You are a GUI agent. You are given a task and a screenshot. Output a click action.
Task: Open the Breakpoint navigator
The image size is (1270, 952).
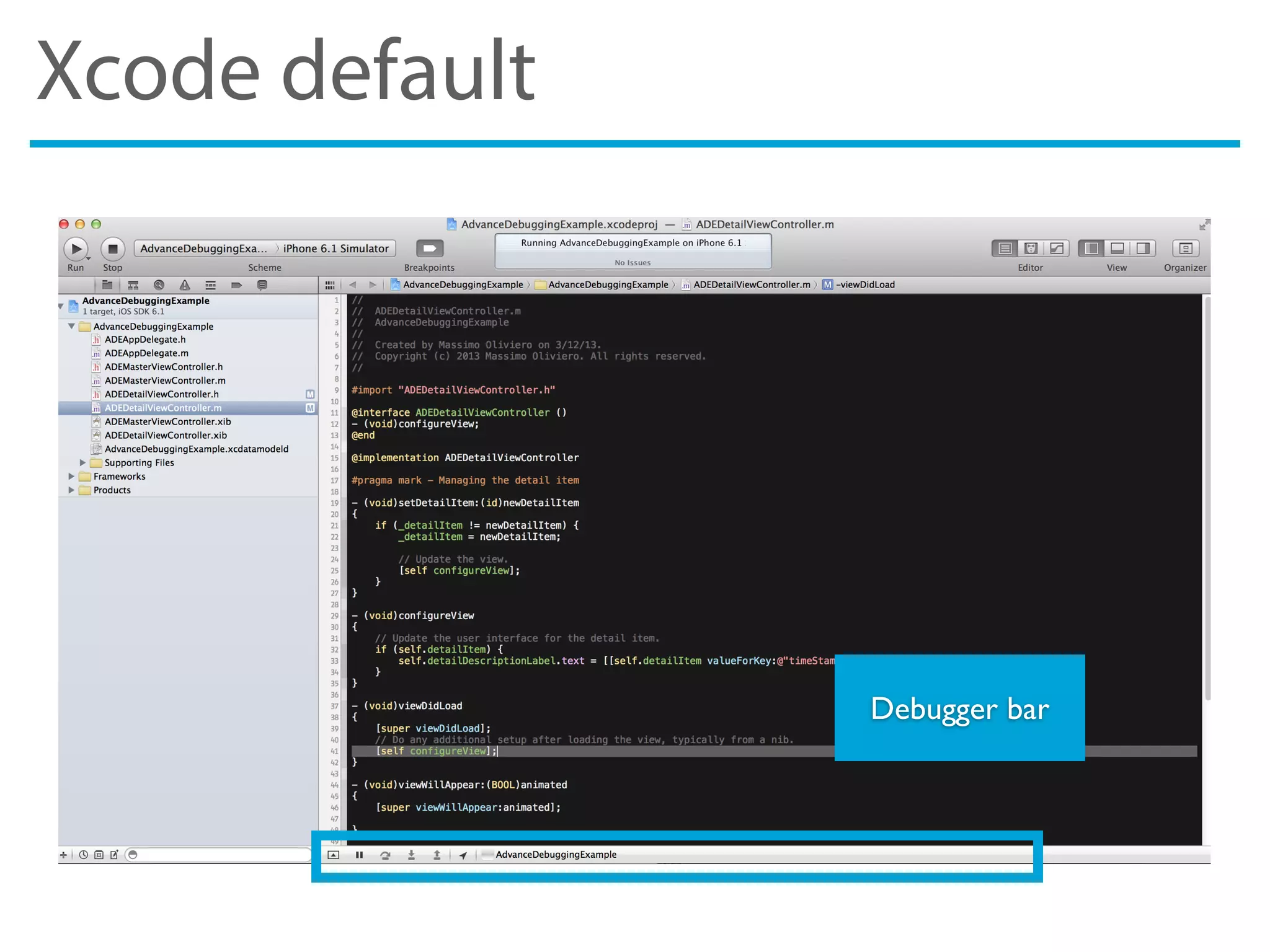click(236, 285)
